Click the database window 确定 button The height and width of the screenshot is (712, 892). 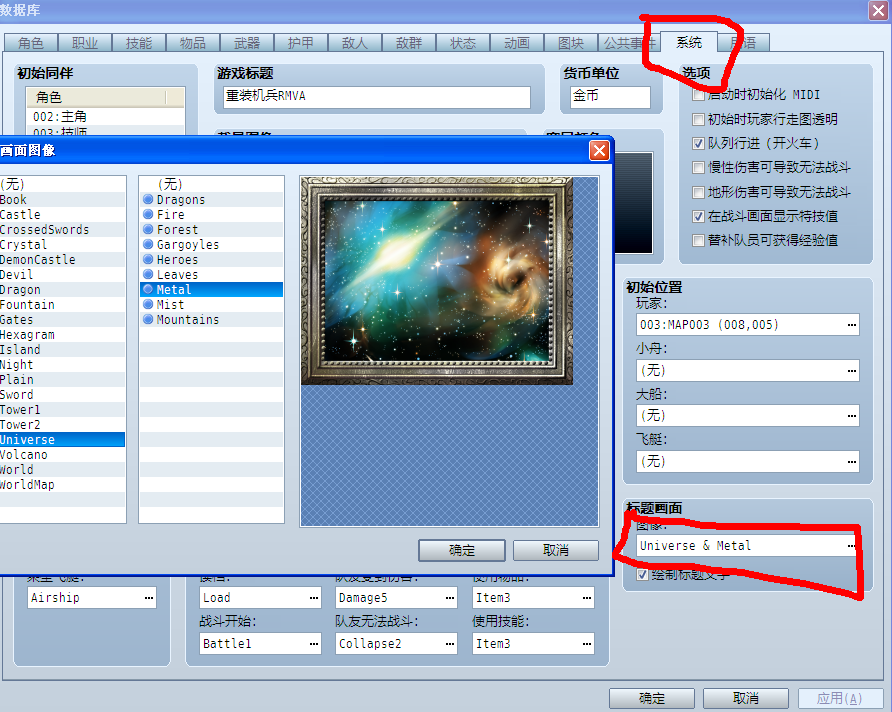[652, 698]
